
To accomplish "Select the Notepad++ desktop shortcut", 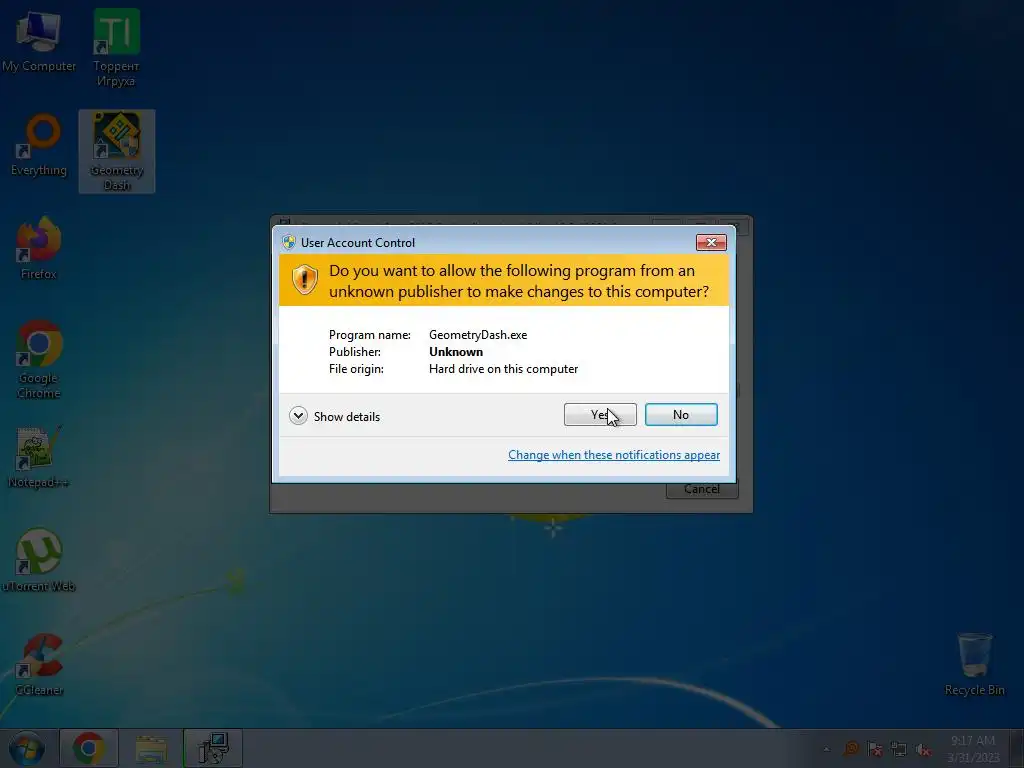I will (39, 457).
